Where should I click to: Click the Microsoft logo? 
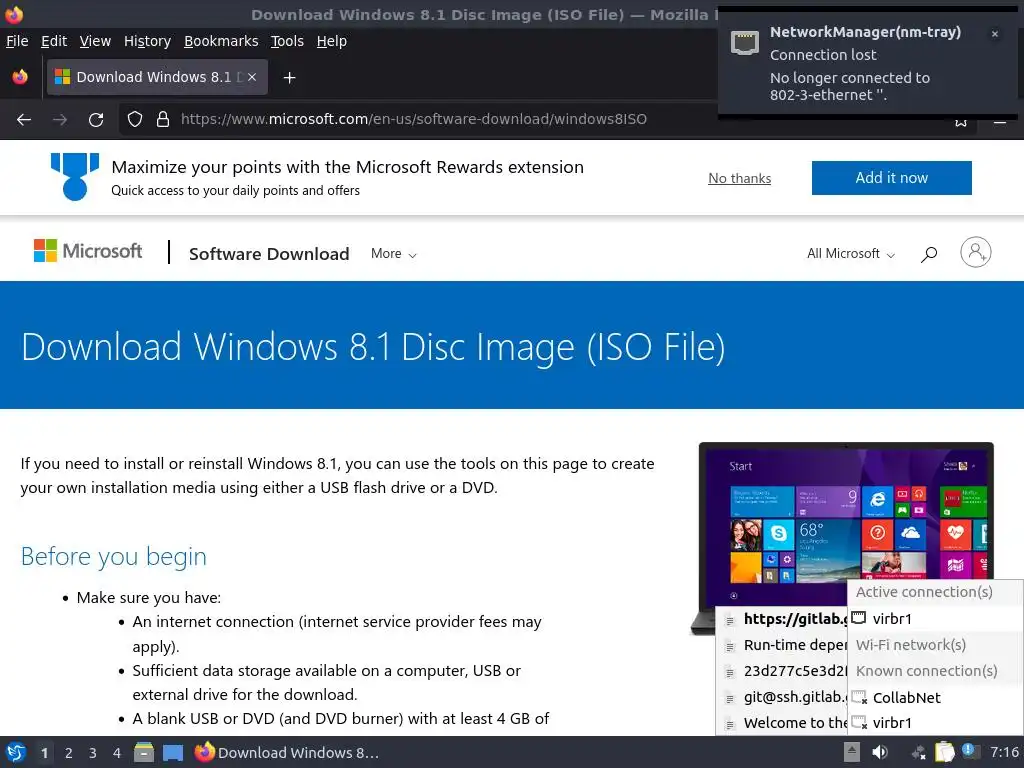click(x=88, y=251)
